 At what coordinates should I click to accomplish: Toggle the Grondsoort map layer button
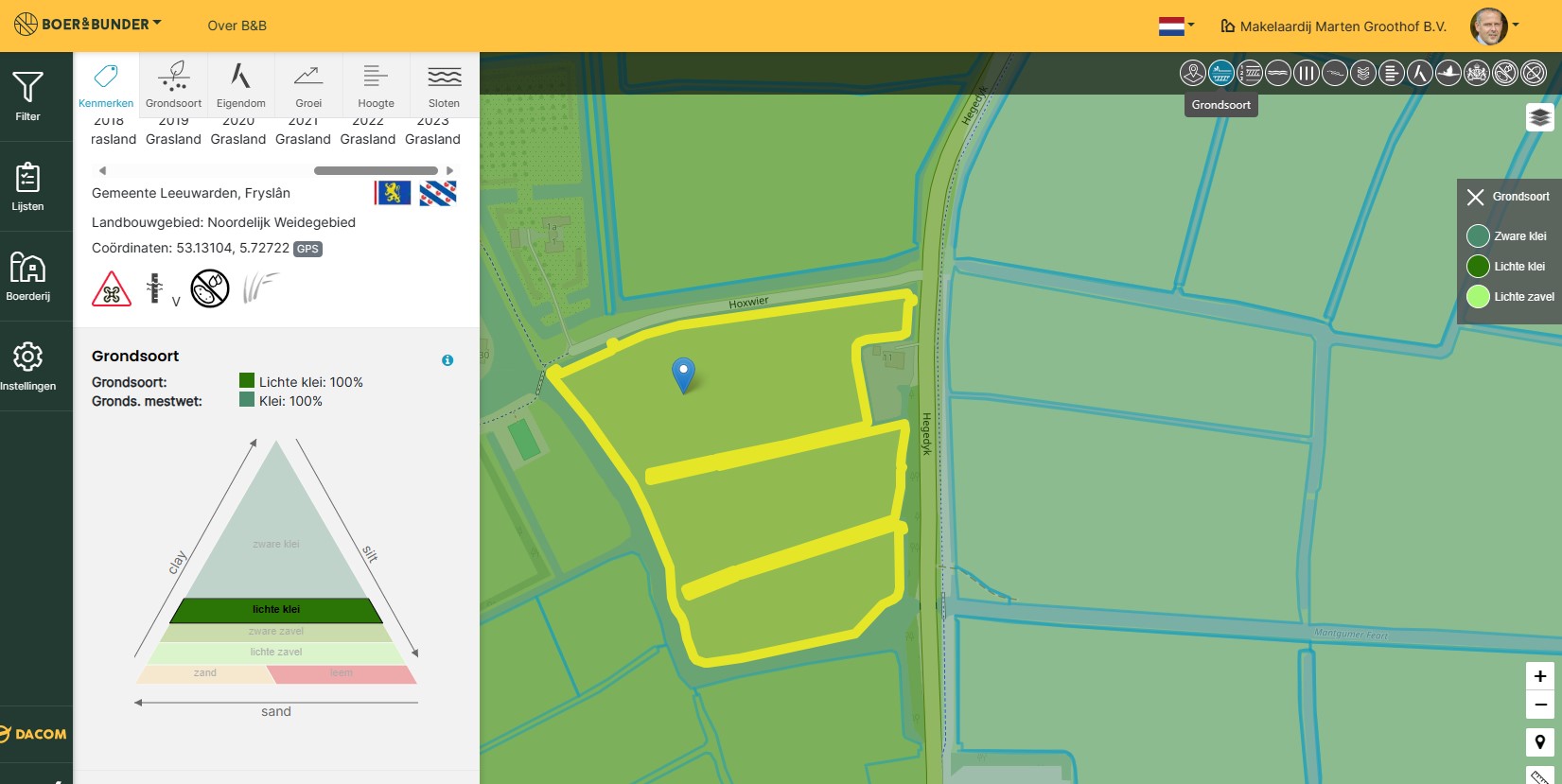(x=1221, y=73)
